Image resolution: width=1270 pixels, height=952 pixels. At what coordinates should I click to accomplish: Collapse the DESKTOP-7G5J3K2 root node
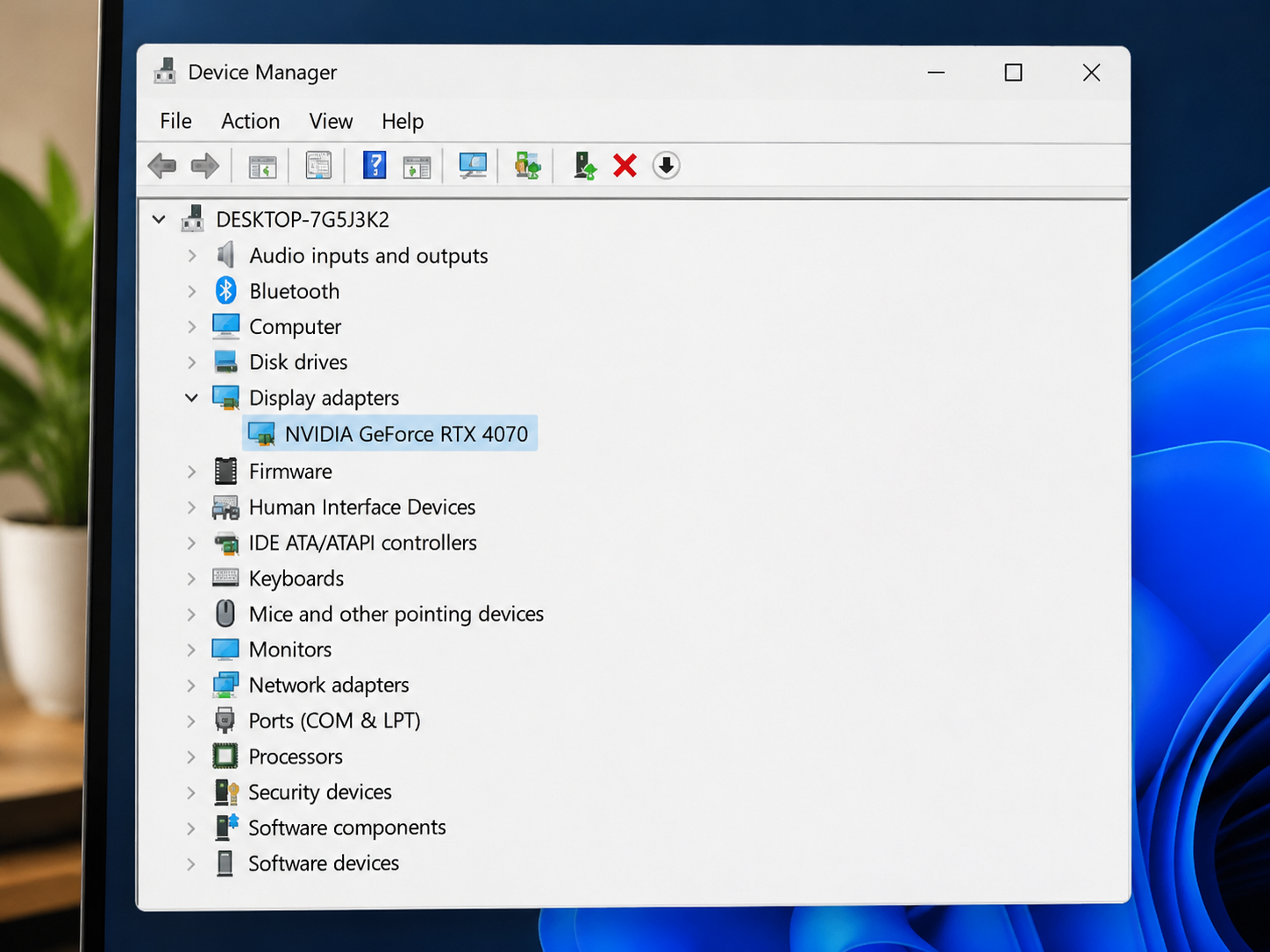pos(159,219)
